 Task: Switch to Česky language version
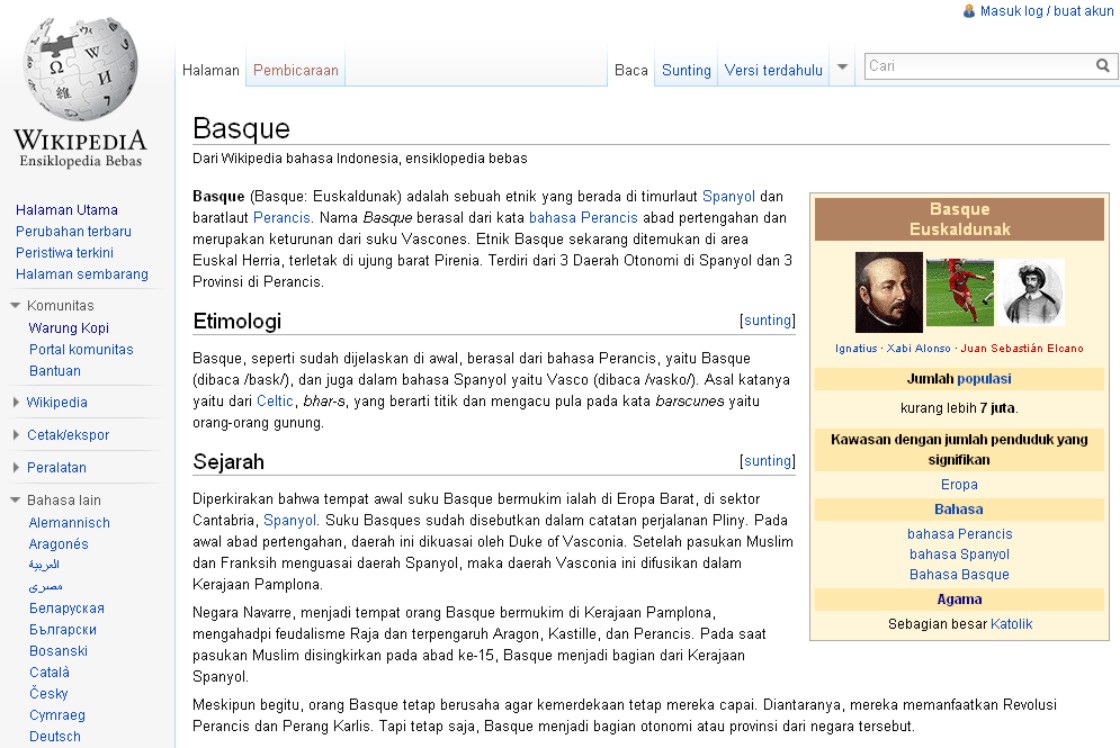[x=49, y=693]
